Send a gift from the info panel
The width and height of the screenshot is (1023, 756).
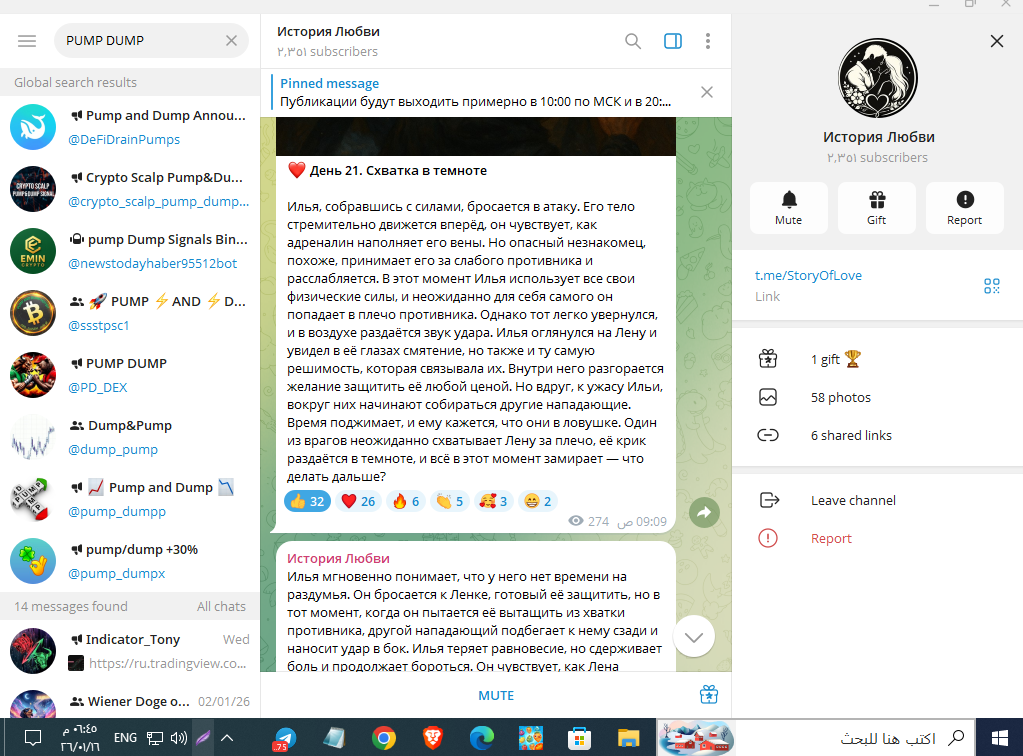click(876, 208)
